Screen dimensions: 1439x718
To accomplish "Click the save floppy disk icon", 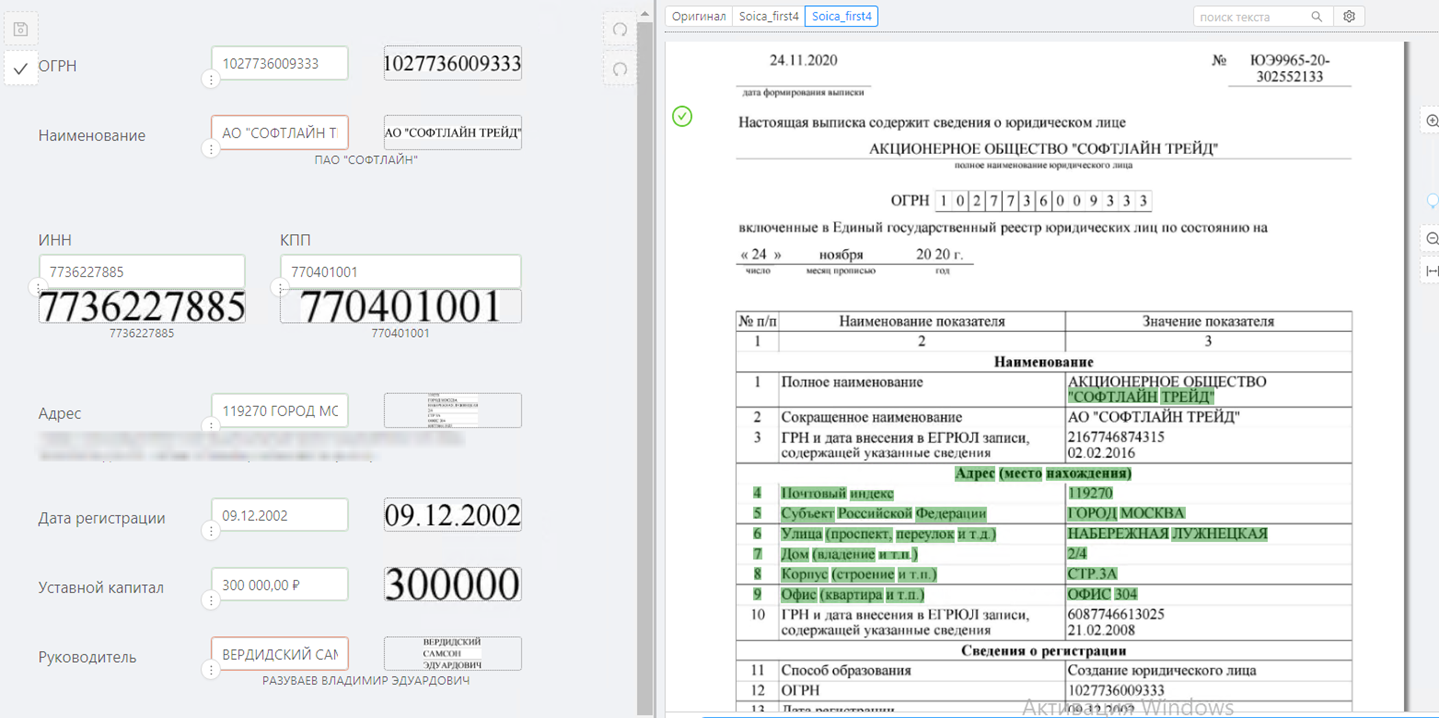I will coord(20,29).
